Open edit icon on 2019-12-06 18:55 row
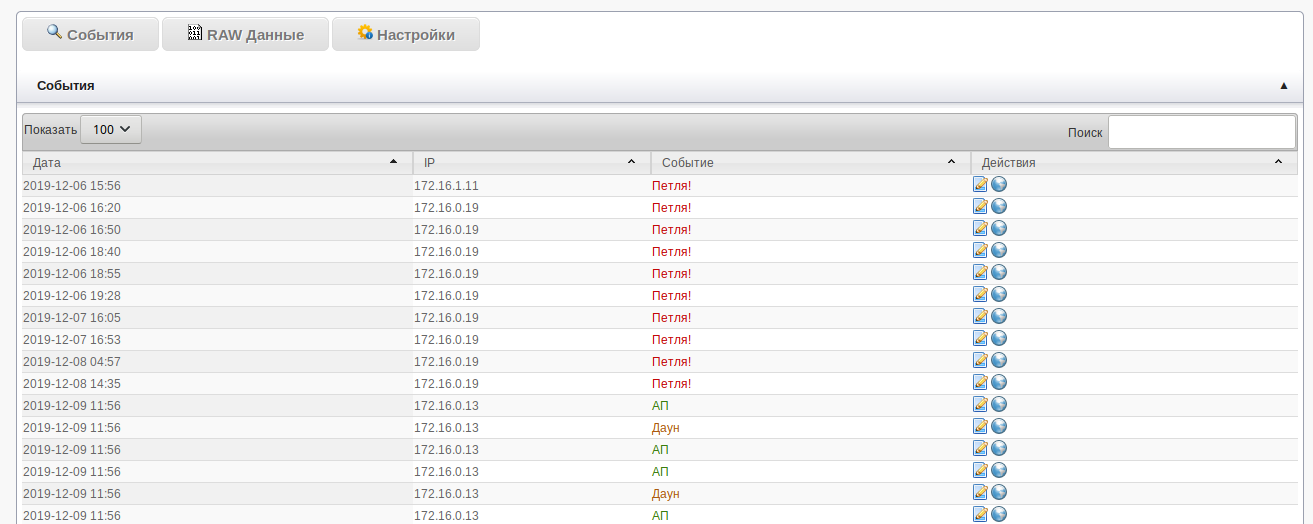 (x=980, y=272)
